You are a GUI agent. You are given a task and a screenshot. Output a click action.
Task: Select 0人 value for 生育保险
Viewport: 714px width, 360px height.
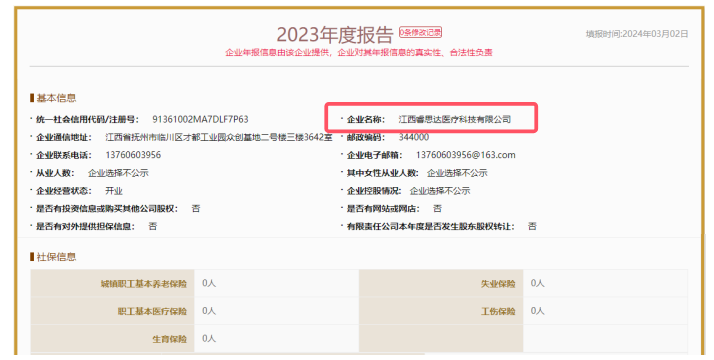coord(209,339)
